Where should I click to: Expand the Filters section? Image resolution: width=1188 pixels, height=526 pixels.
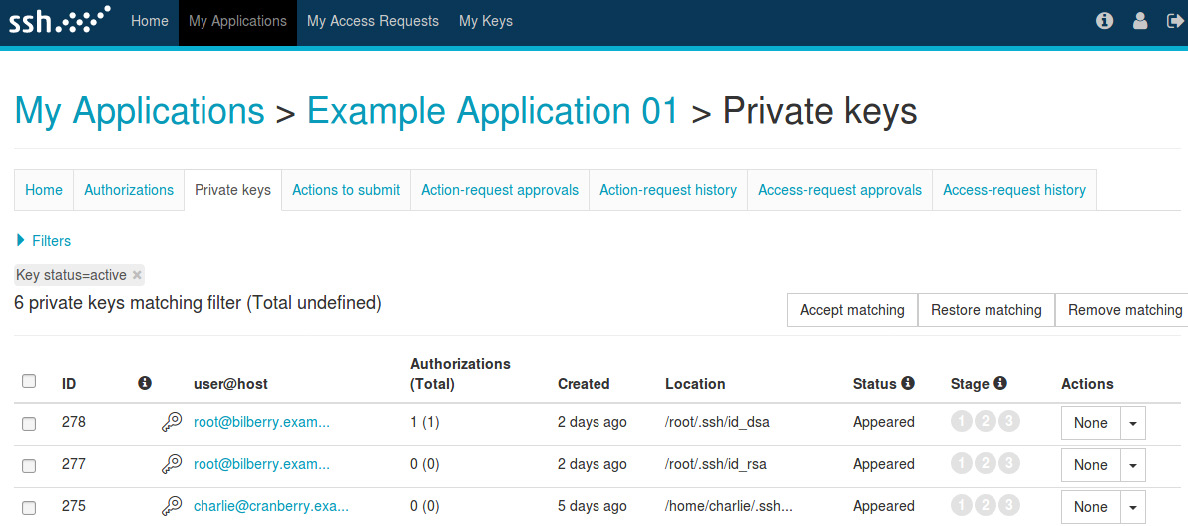pyautogui.click(x=43, y=241)
